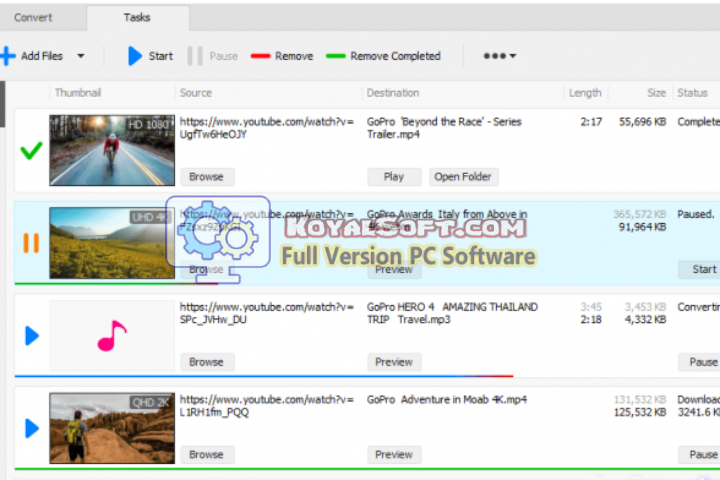Image resolution: width=720 pixels, height=480 pixels.
Task: Click green checkmark of completed GoPro task
Action: click(31, 150)
